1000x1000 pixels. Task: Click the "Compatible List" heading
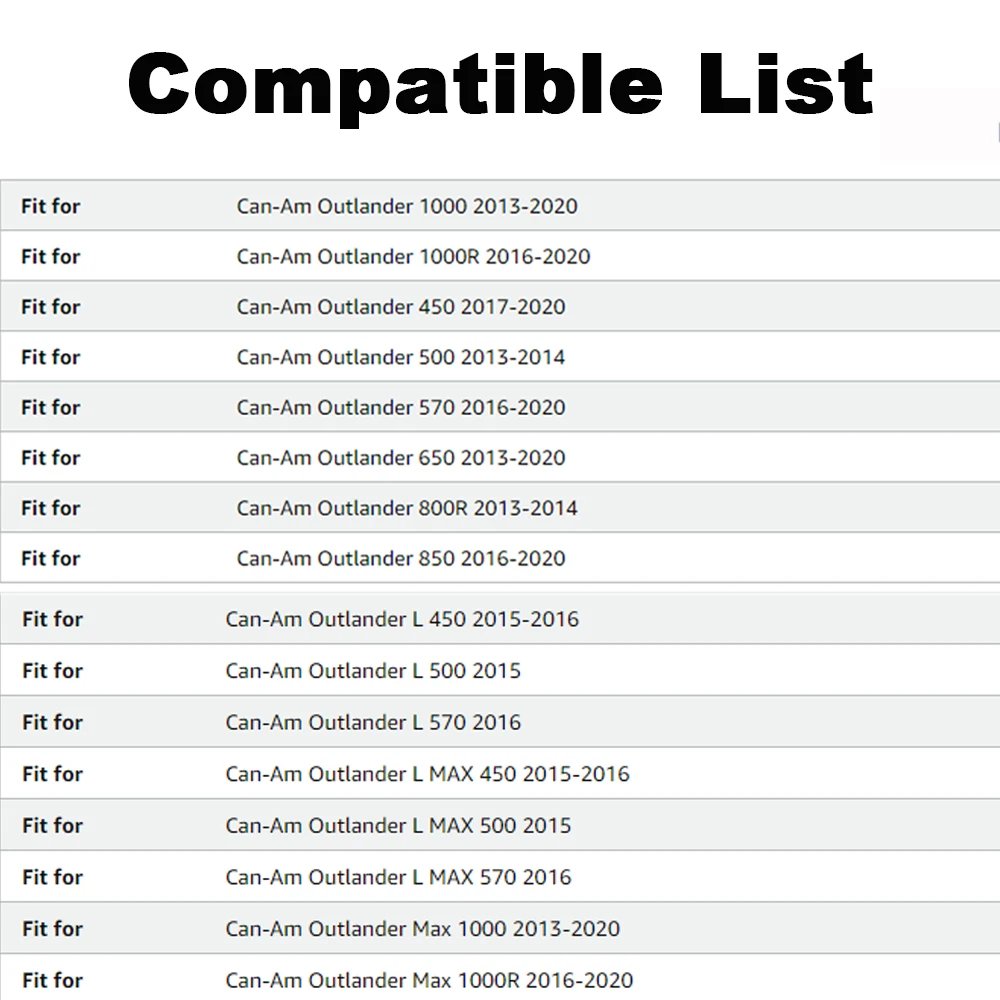click(x=500, y=84)
